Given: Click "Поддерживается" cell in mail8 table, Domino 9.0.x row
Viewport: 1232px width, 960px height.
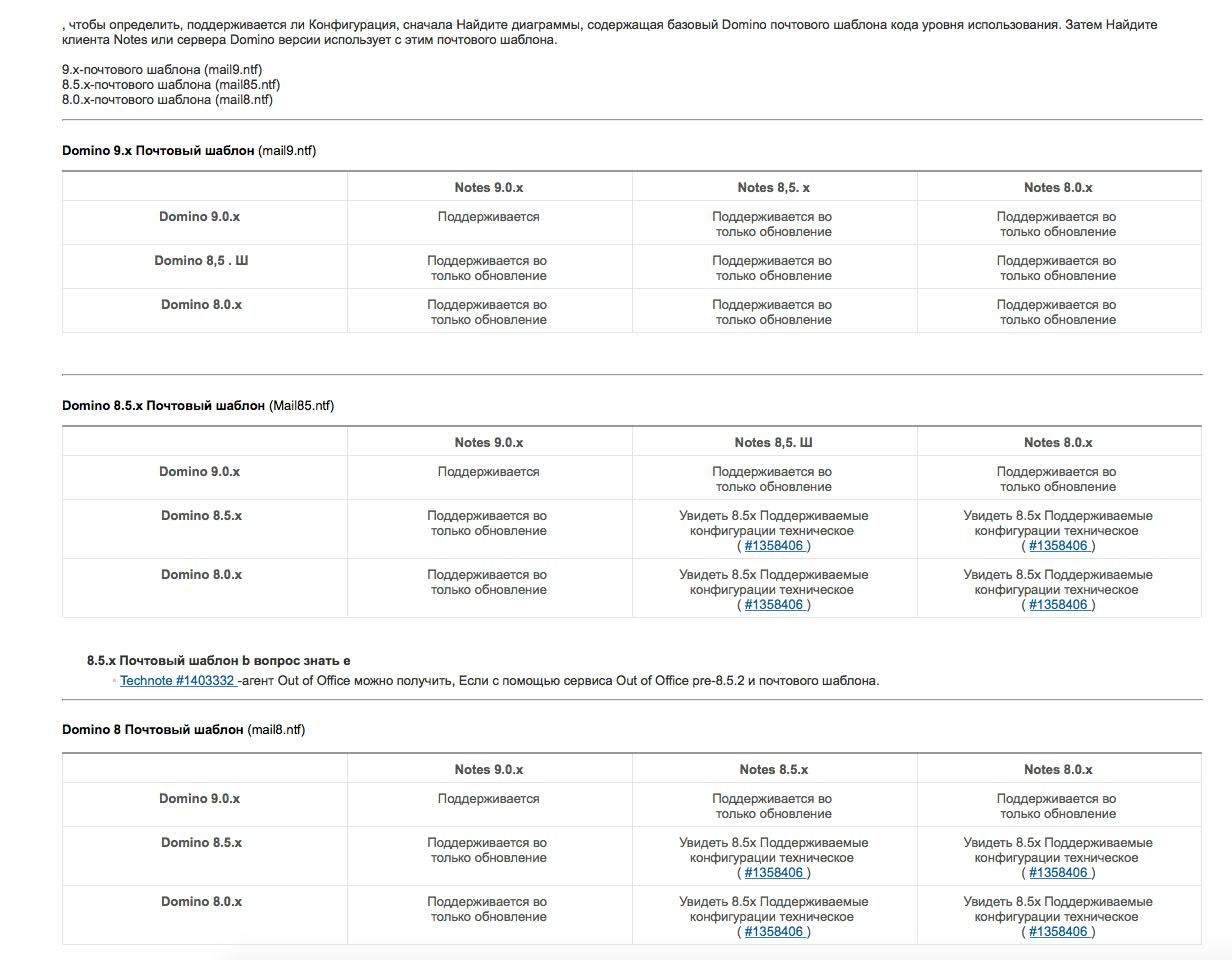Looking at the screenshot, I should [x=489, y=799].
